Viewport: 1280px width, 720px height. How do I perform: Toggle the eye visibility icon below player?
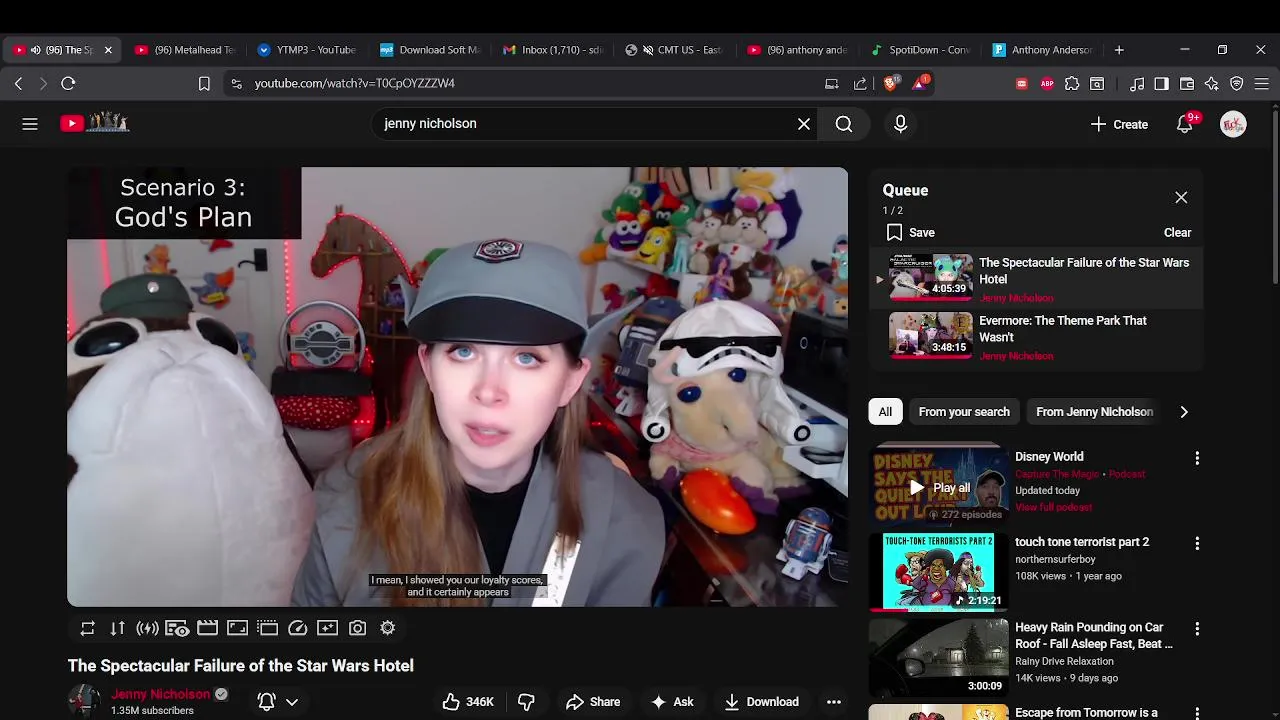pos(177,628)
